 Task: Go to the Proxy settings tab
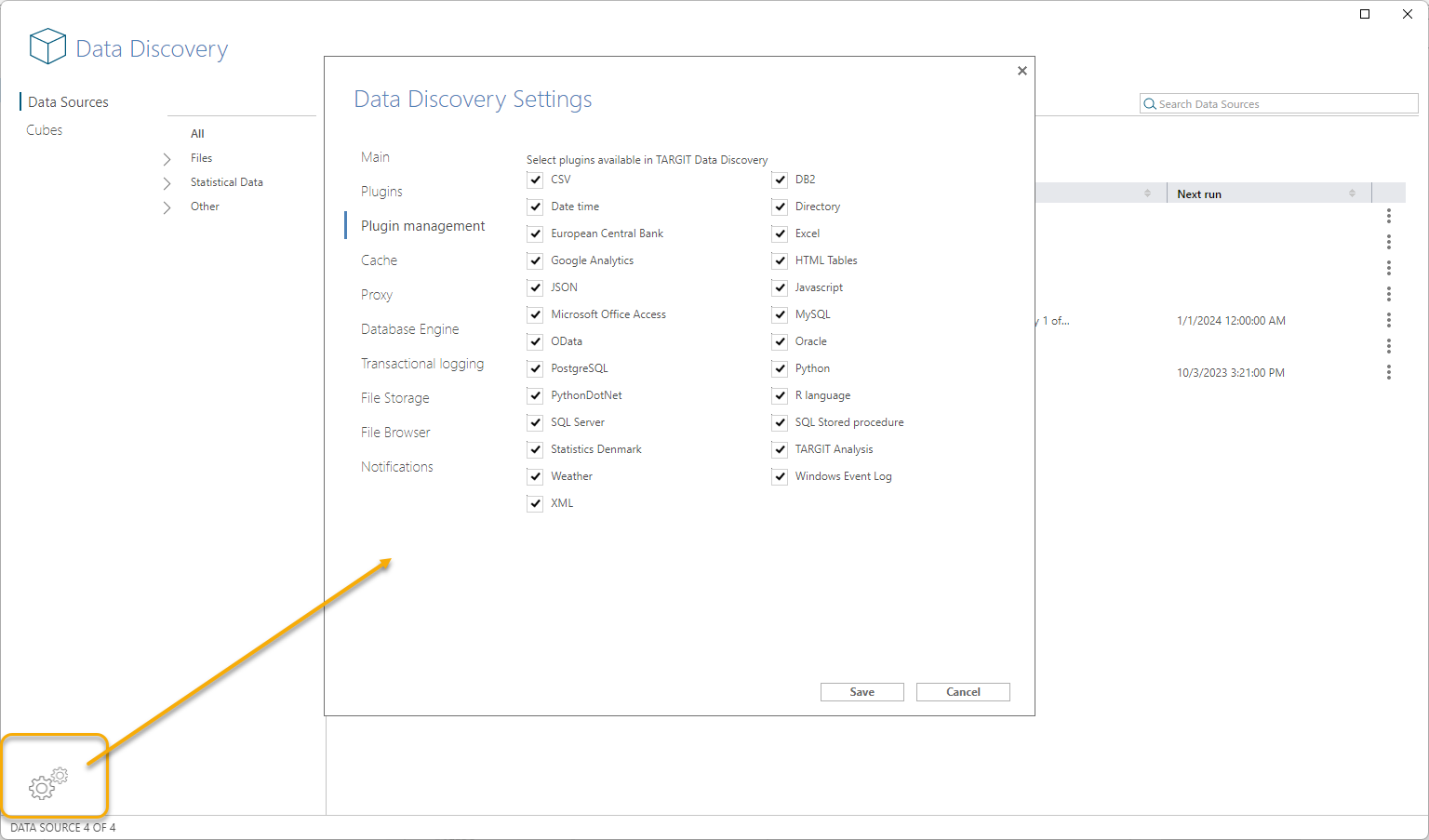coord(377,295)
